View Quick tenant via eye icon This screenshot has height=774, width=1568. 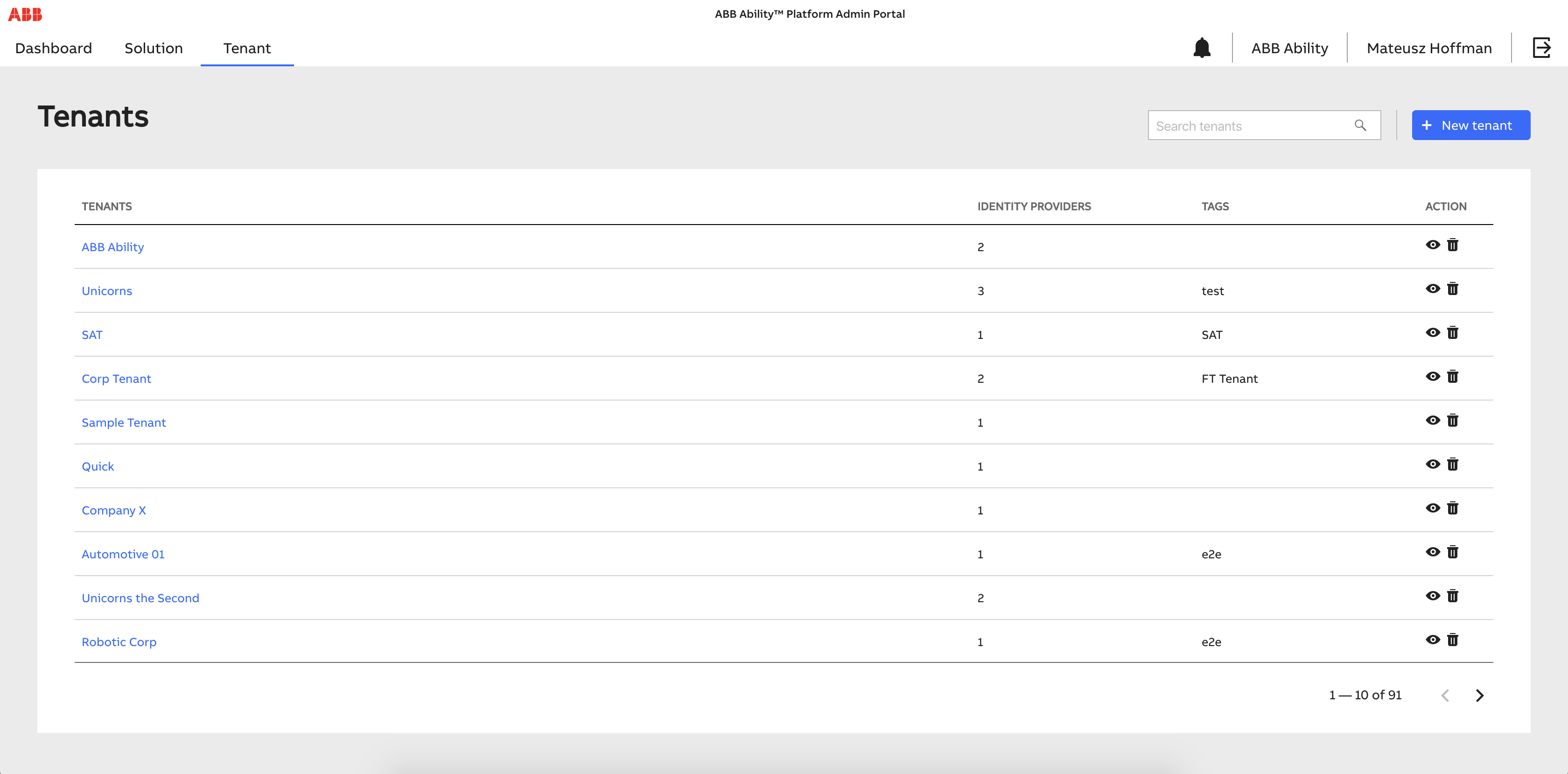(1433, 464)
